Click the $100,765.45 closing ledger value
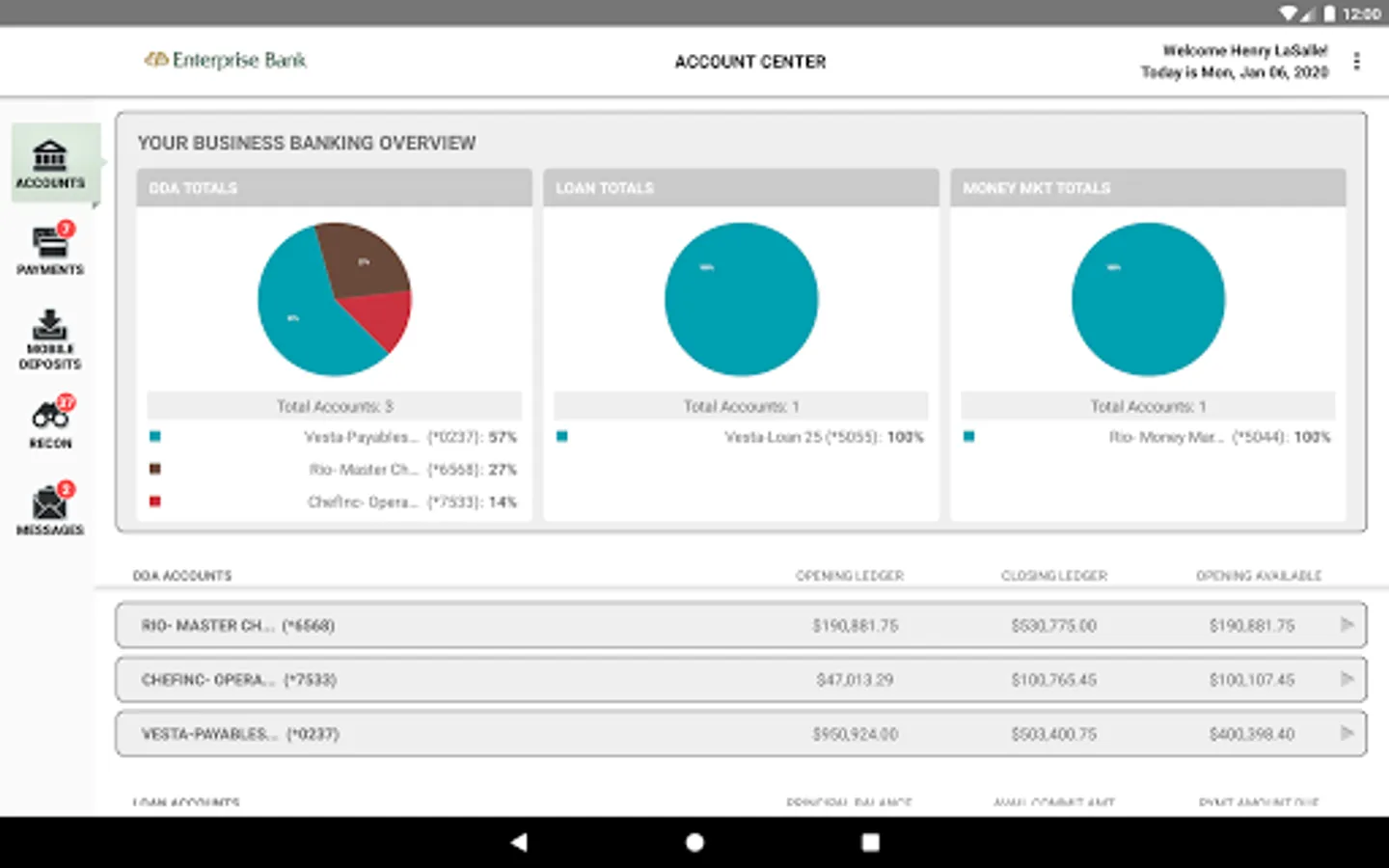The image size is (1389, 868). click(x=1054, y=680)
